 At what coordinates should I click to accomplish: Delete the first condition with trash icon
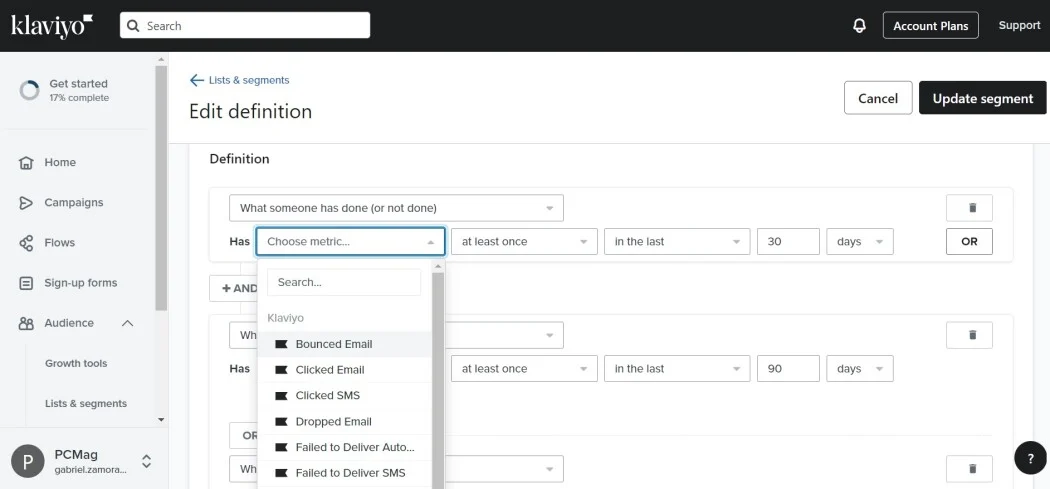click(x=969, y=208)
